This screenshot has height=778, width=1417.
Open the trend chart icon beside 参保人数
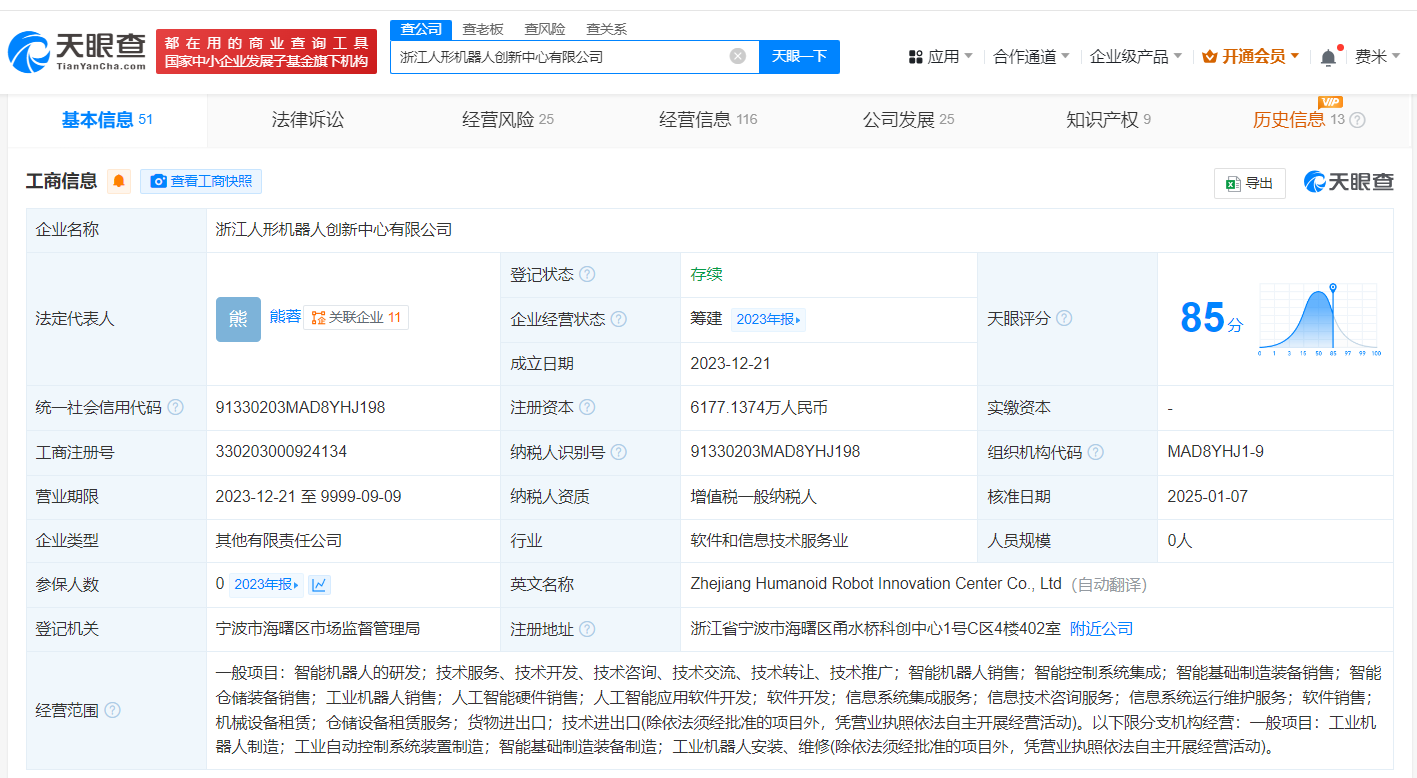point(320,585)
